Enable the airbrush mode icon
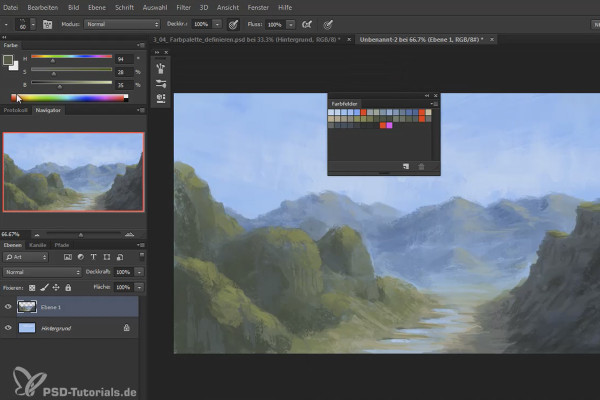 pos(307,24)
